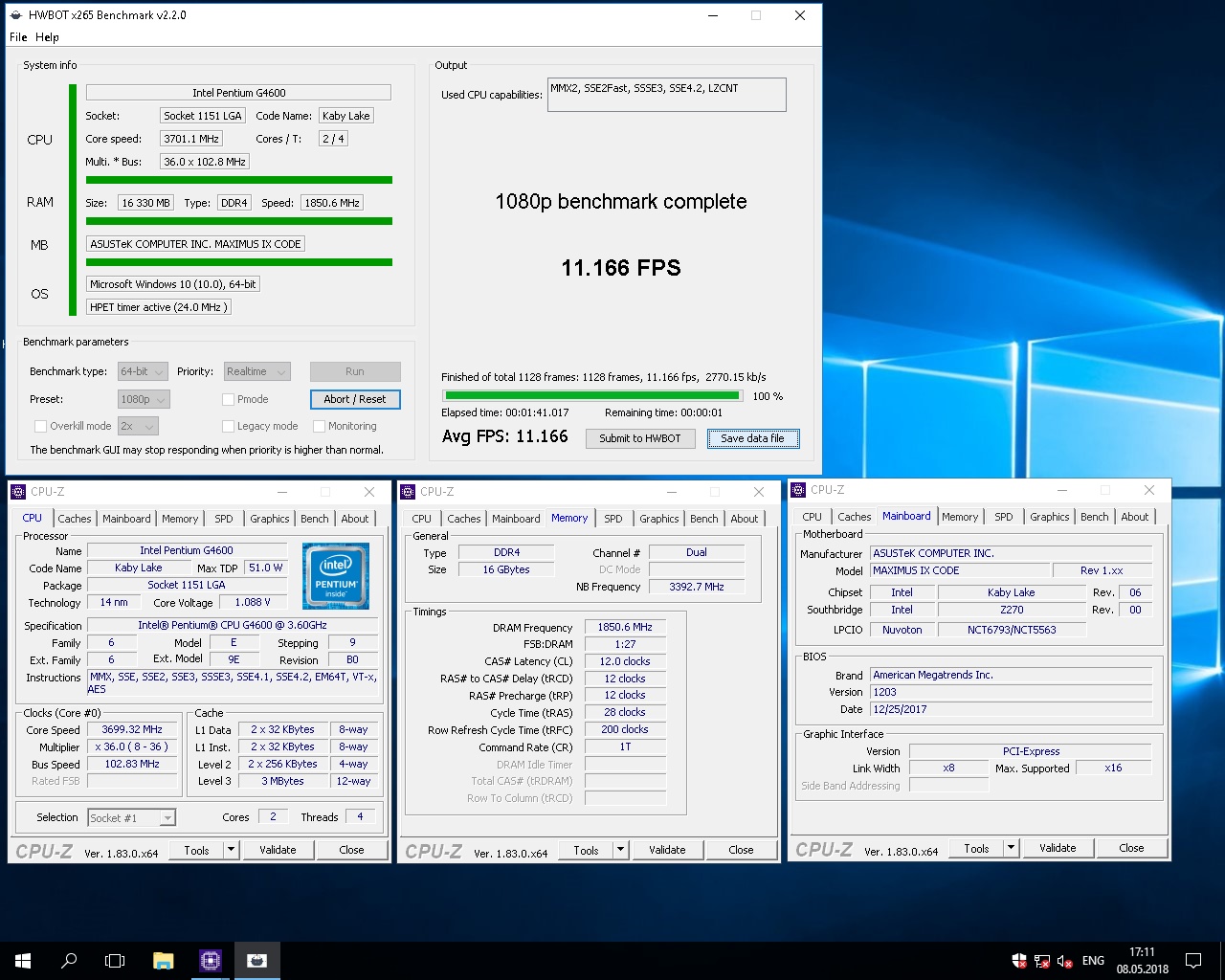Viewport: 1225px width, 980px height.
Task: Open Graphics tab in CPU-Z Mainboard window
Action: pyautogui.click(x=1050, y=517)
